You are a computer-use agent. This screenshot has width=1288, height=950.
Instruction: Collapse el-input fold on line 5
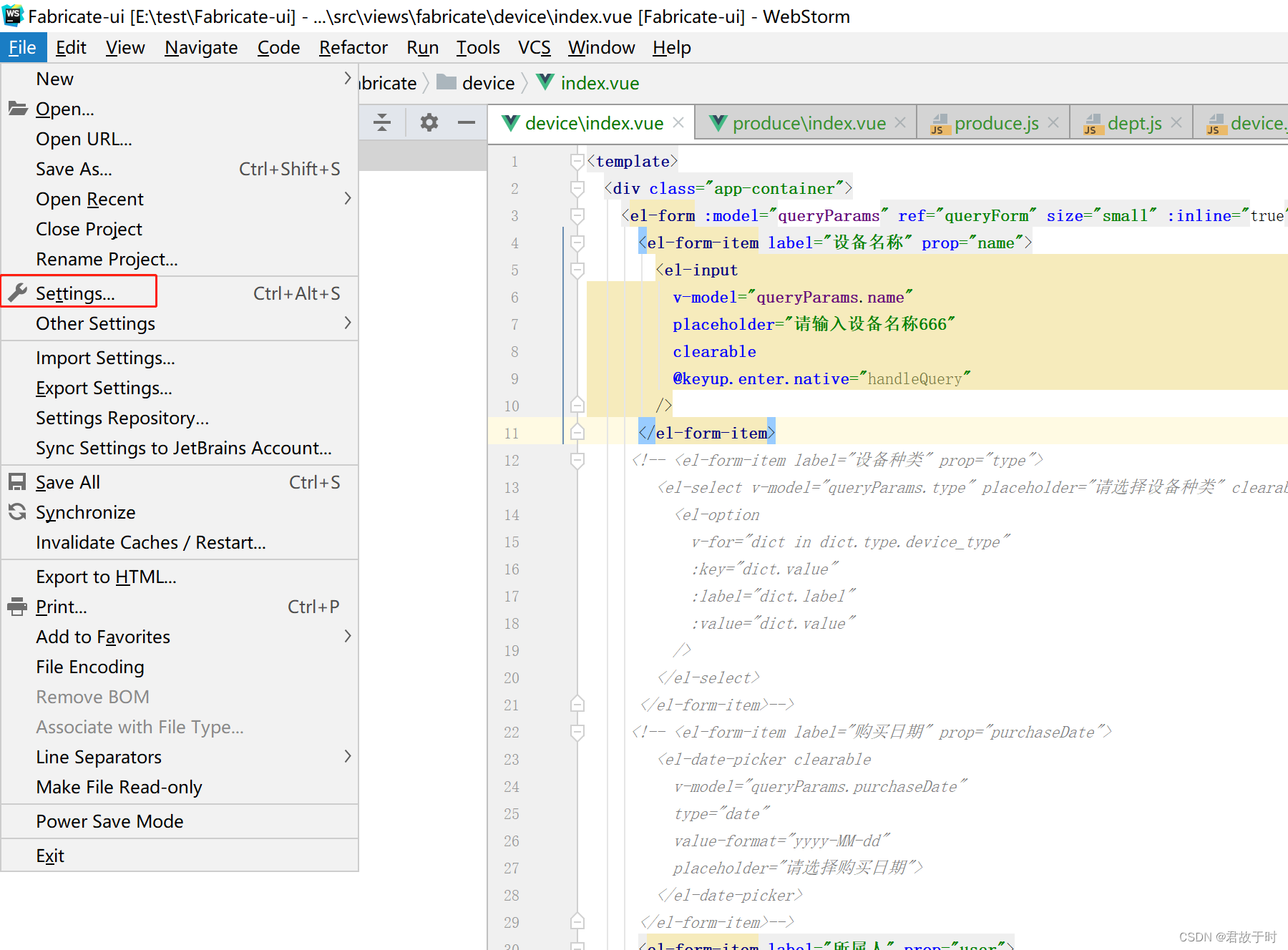click(577, 270)
